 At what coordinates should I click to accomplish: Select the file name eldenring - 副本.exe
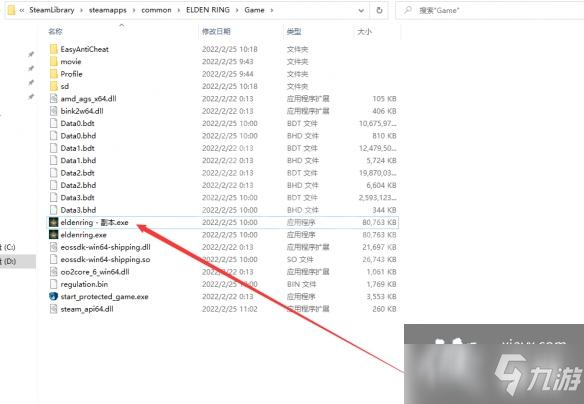[94, 222]
